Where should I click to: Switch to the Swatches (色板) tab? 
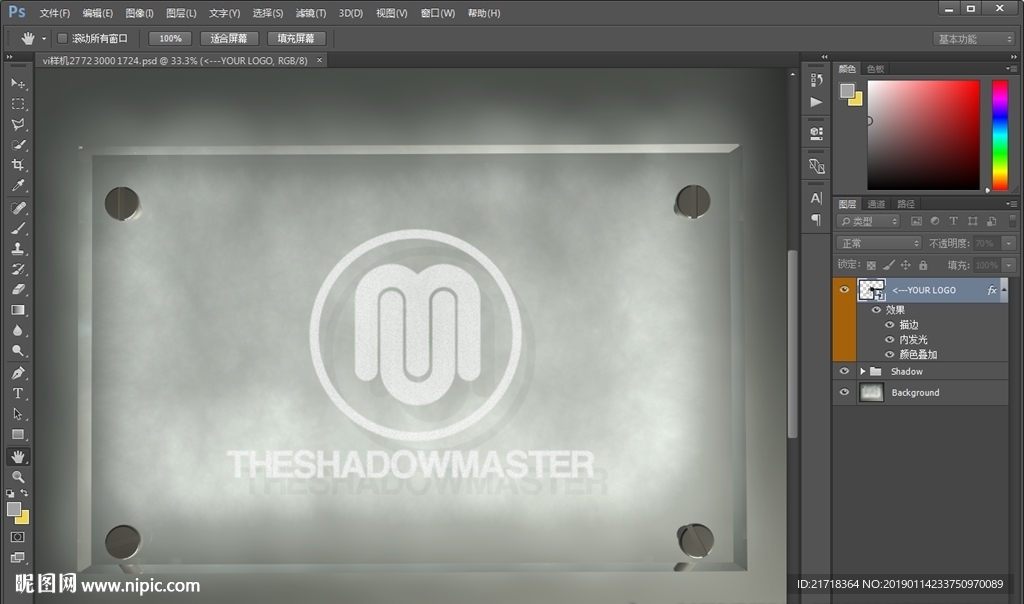coord(874,69)
